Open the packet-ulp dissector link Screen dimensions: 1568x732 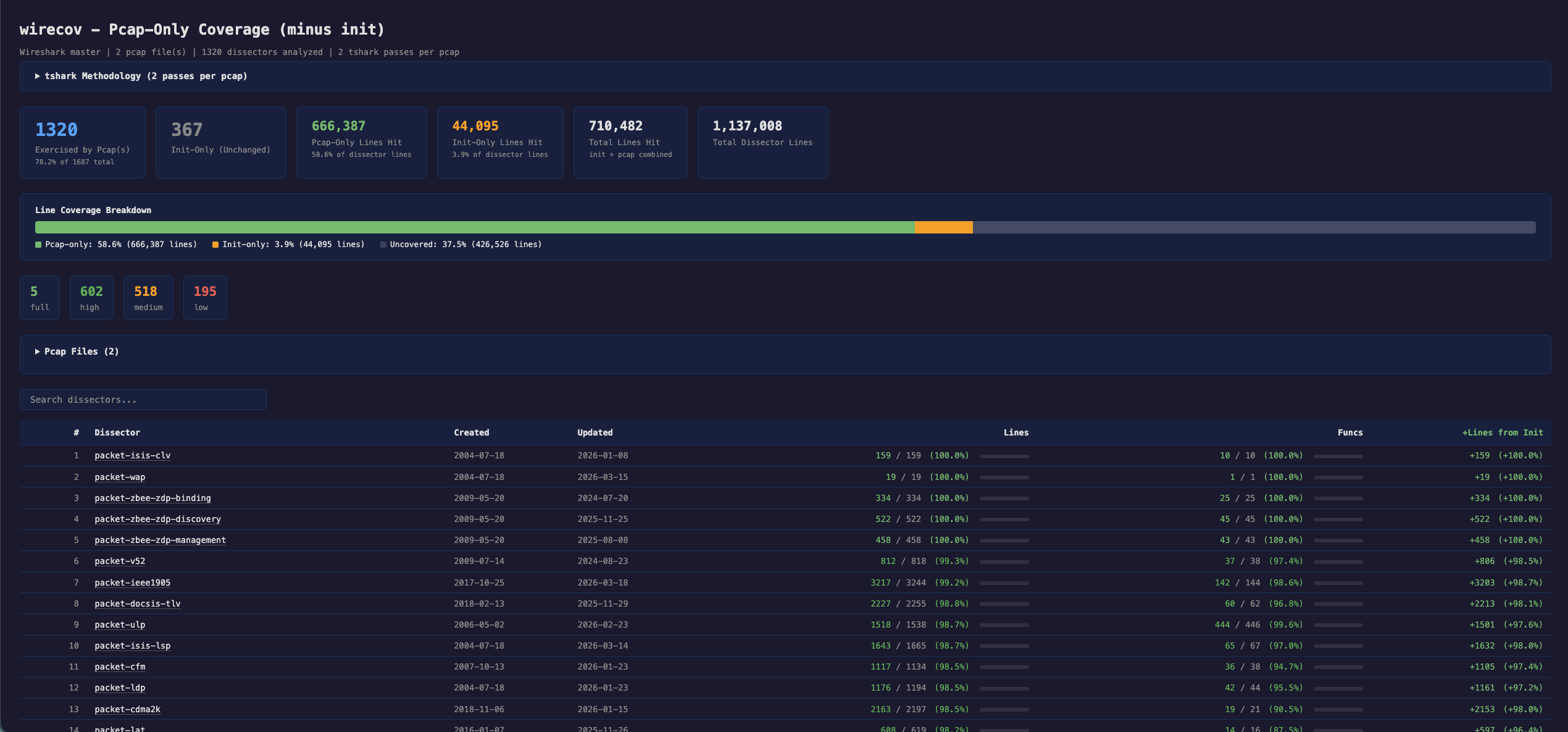[120, 625]
